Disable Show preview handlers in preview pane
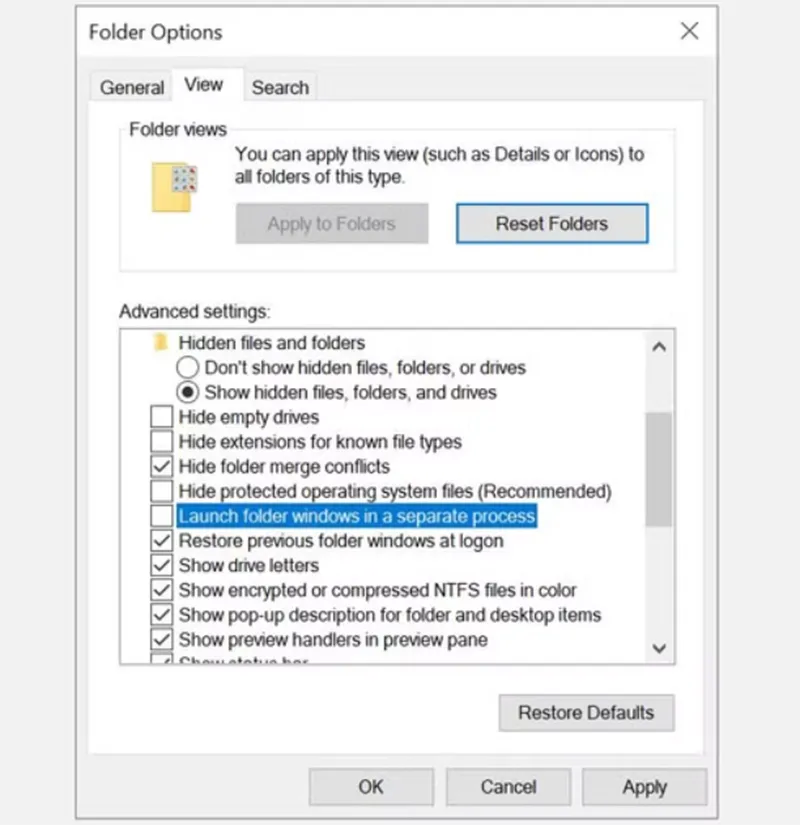The height and width of the screenshot is (825, 800). 162,640
